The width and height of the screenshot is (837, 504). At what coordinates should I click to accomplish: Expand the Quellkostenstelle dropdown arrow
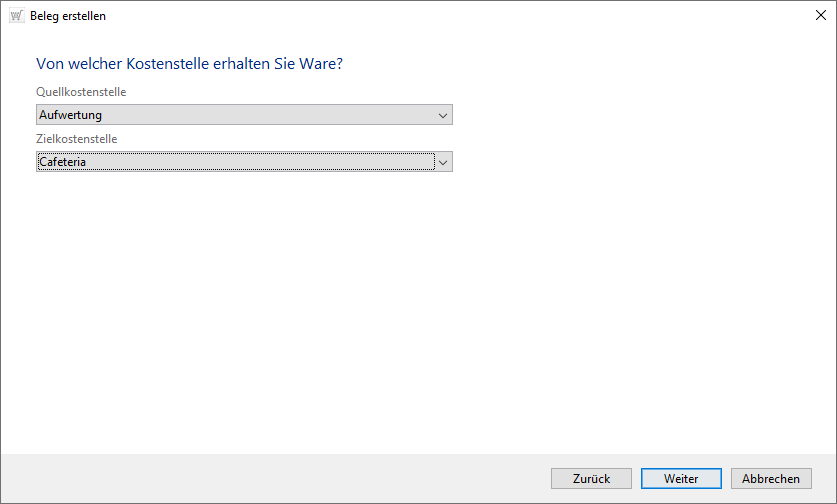(x=443, y=115)
